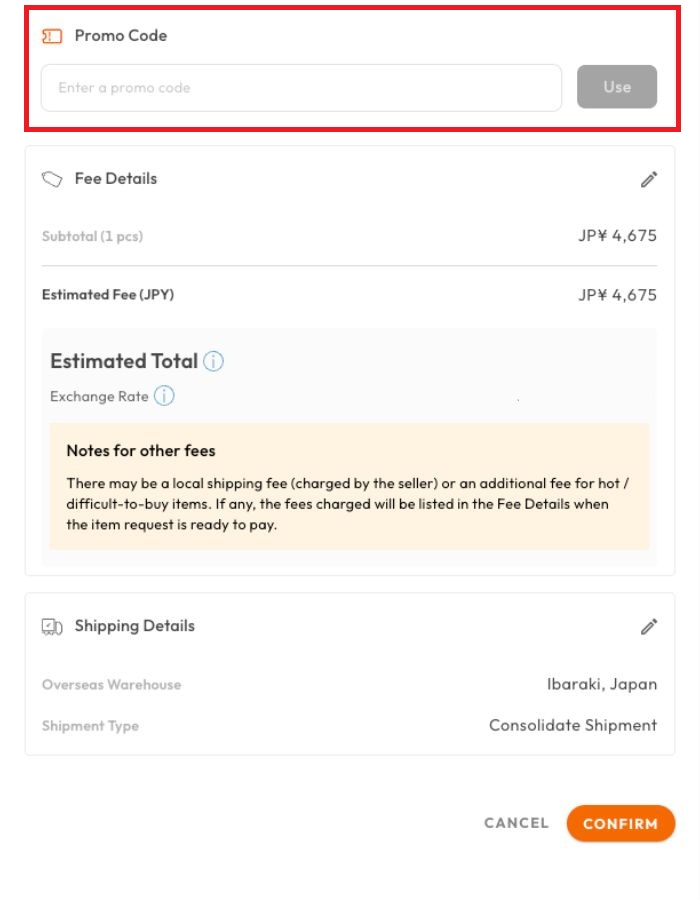Screen dimensions: 700x900
Task: Click the Estimated Total heading text
Action: pyautogui.click(x=124, y=361)
